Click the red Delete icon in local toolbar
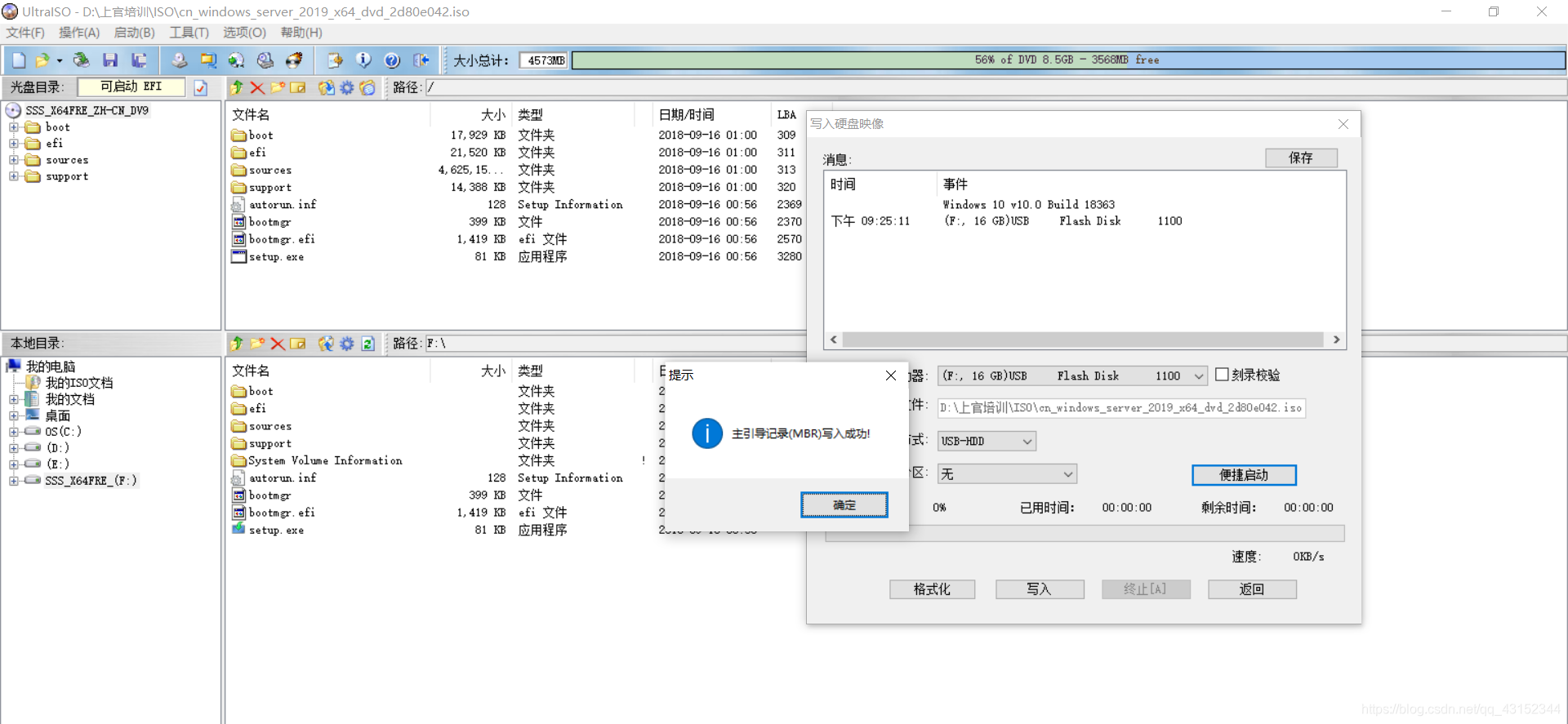1568x724 pixels. point(278,344)
